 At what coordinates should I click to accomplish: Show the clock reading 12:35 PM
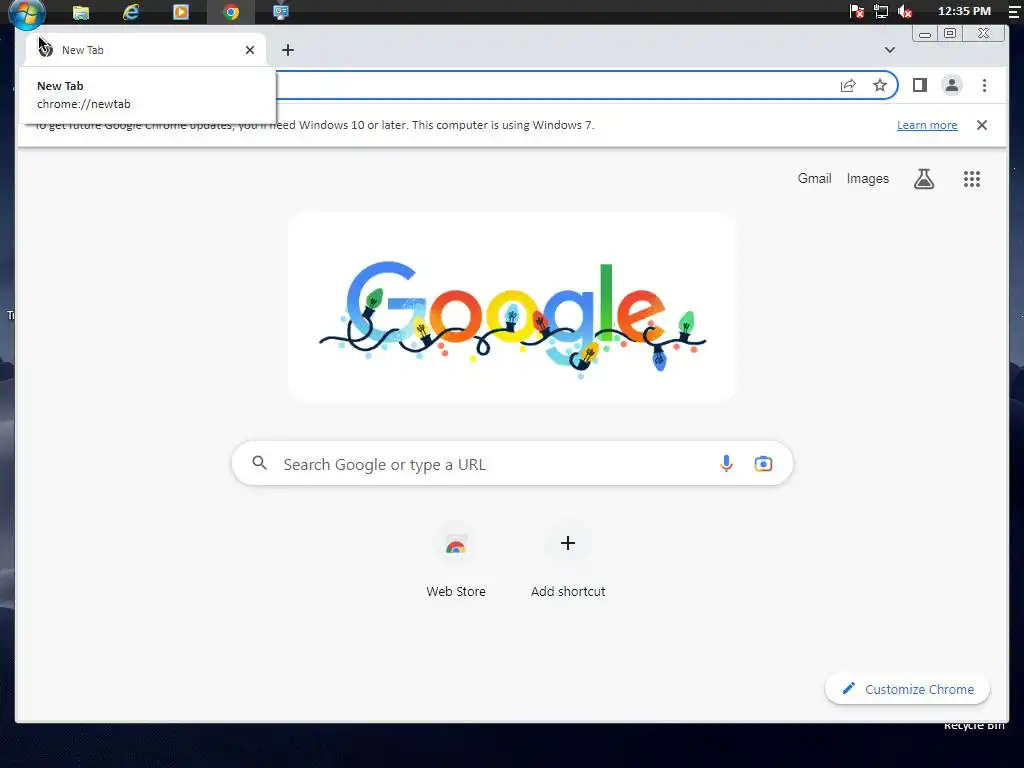pyautogui.click(x=964, y=11)
